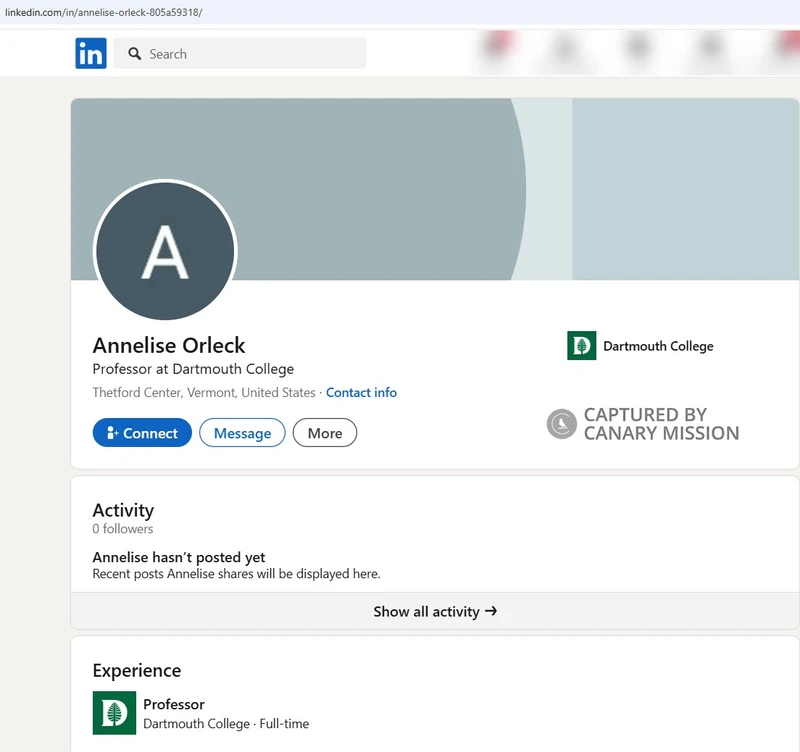Select the Professor job title in Experience
The width and height of the screenshot is (800, 752).
tap(174, 704)
